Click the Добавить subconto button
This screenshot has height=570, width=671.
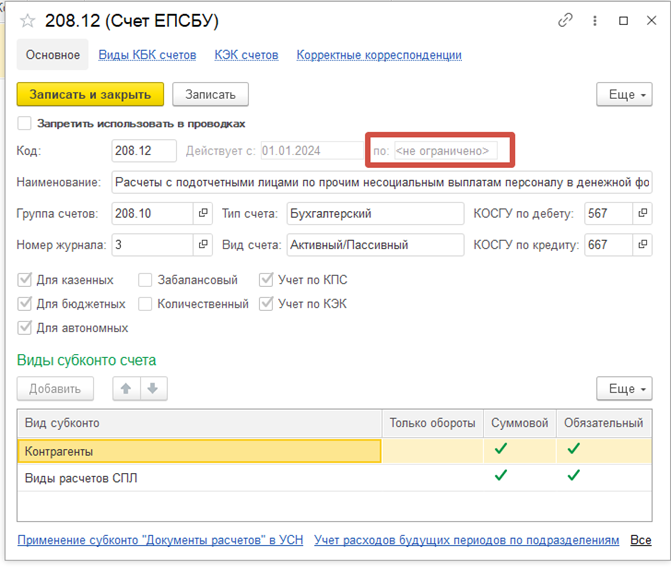(x=55, y=389)
